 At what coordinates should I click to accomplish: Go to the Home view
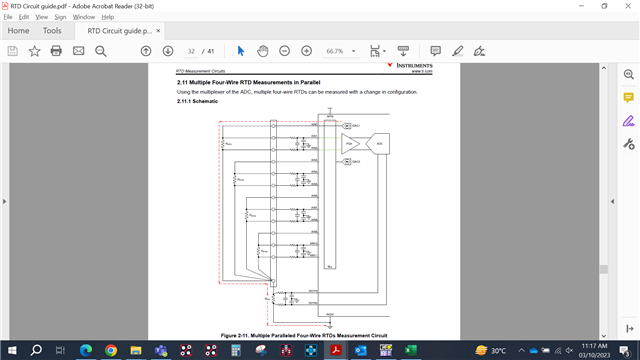pyautogui.click(x=18, y=31)
